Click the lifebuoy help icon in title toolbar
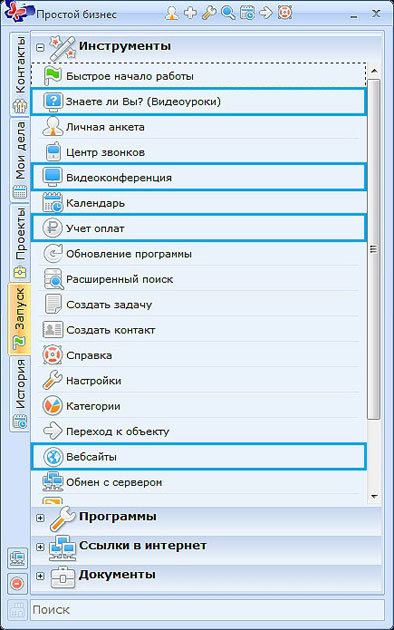Screen dimensions: 394x630 [x=284, y=13]
